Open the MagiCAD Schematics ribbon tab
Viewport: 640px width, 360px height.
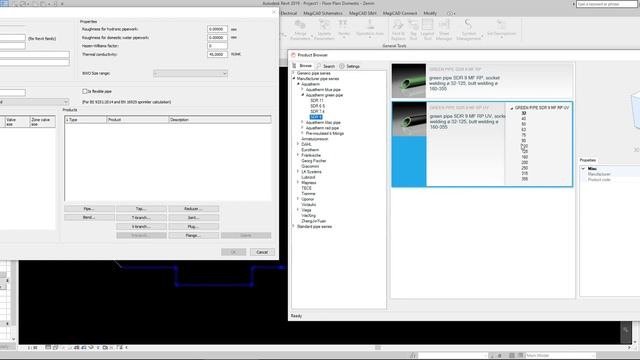[x=322, y=13]
